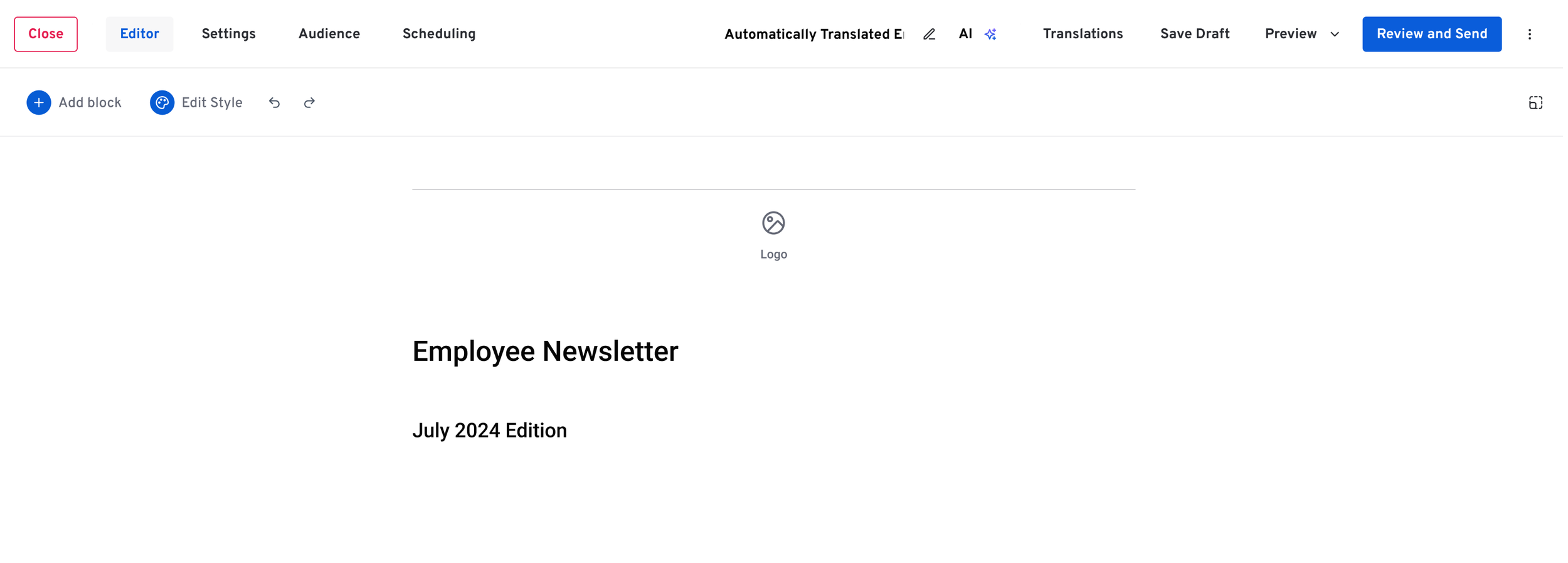Open the three-dot more options menu
This screenshot has width=1568, height=563.
[1530, 35]
